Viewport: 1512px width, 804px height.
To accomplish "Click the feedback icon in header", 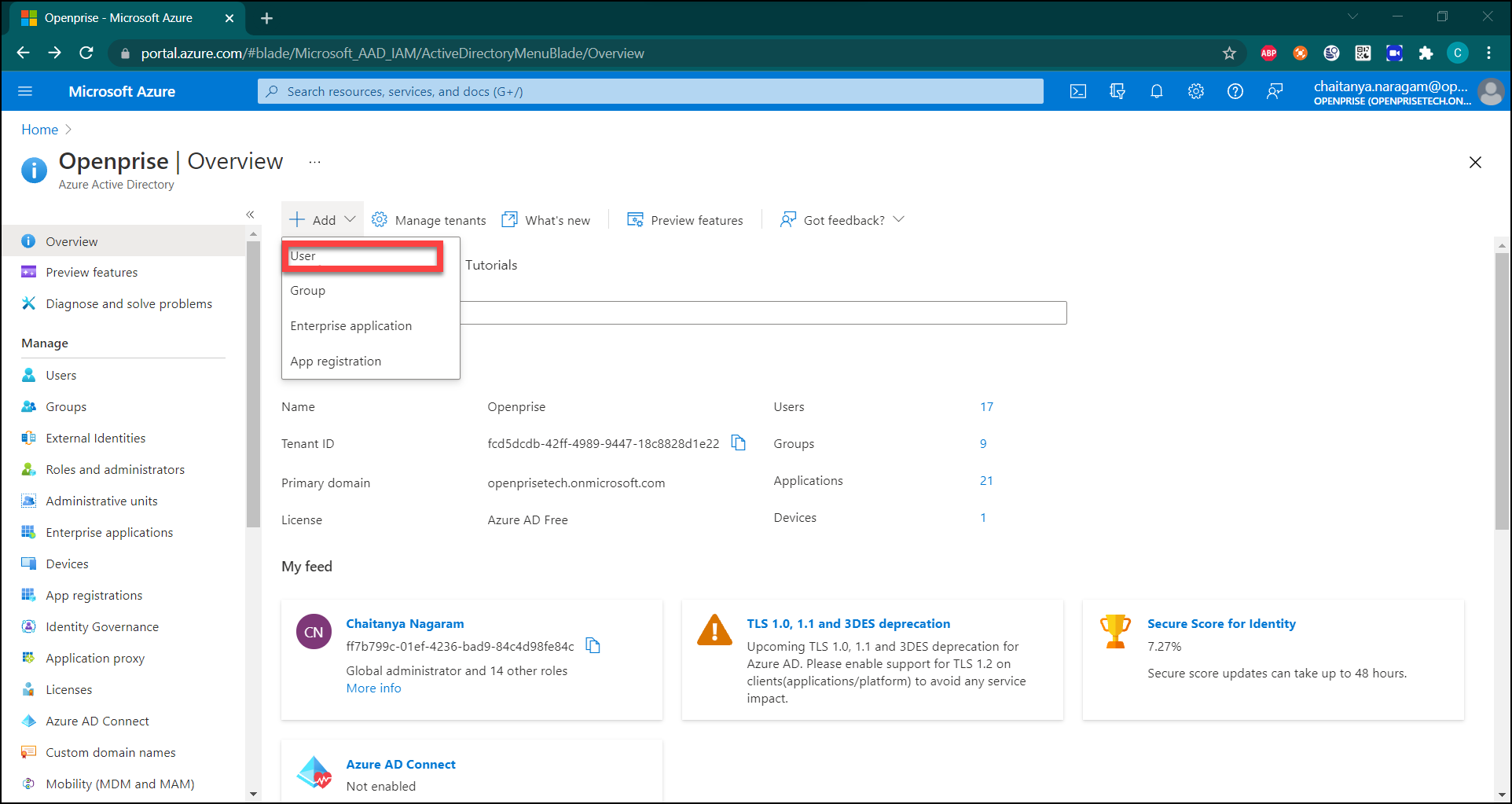I will [x=1275, y=91].
